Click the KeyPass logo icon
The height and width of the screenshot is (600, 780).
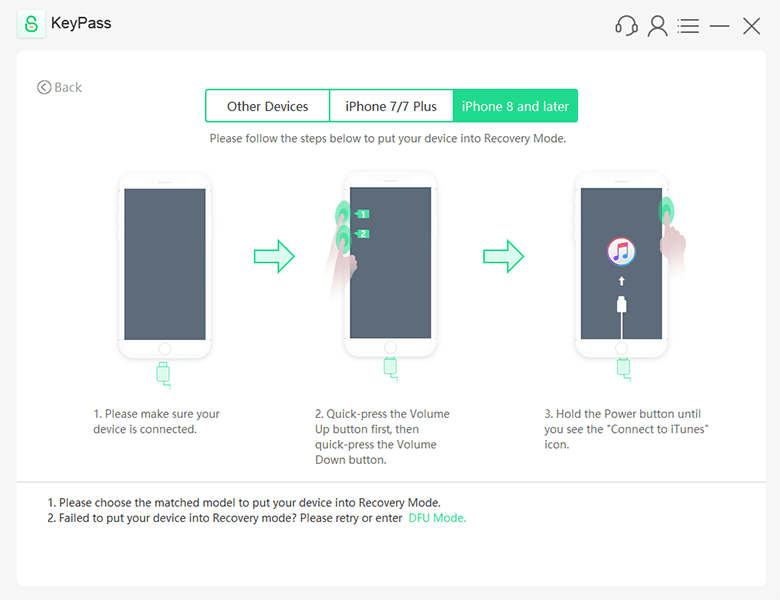click(33, 25)
